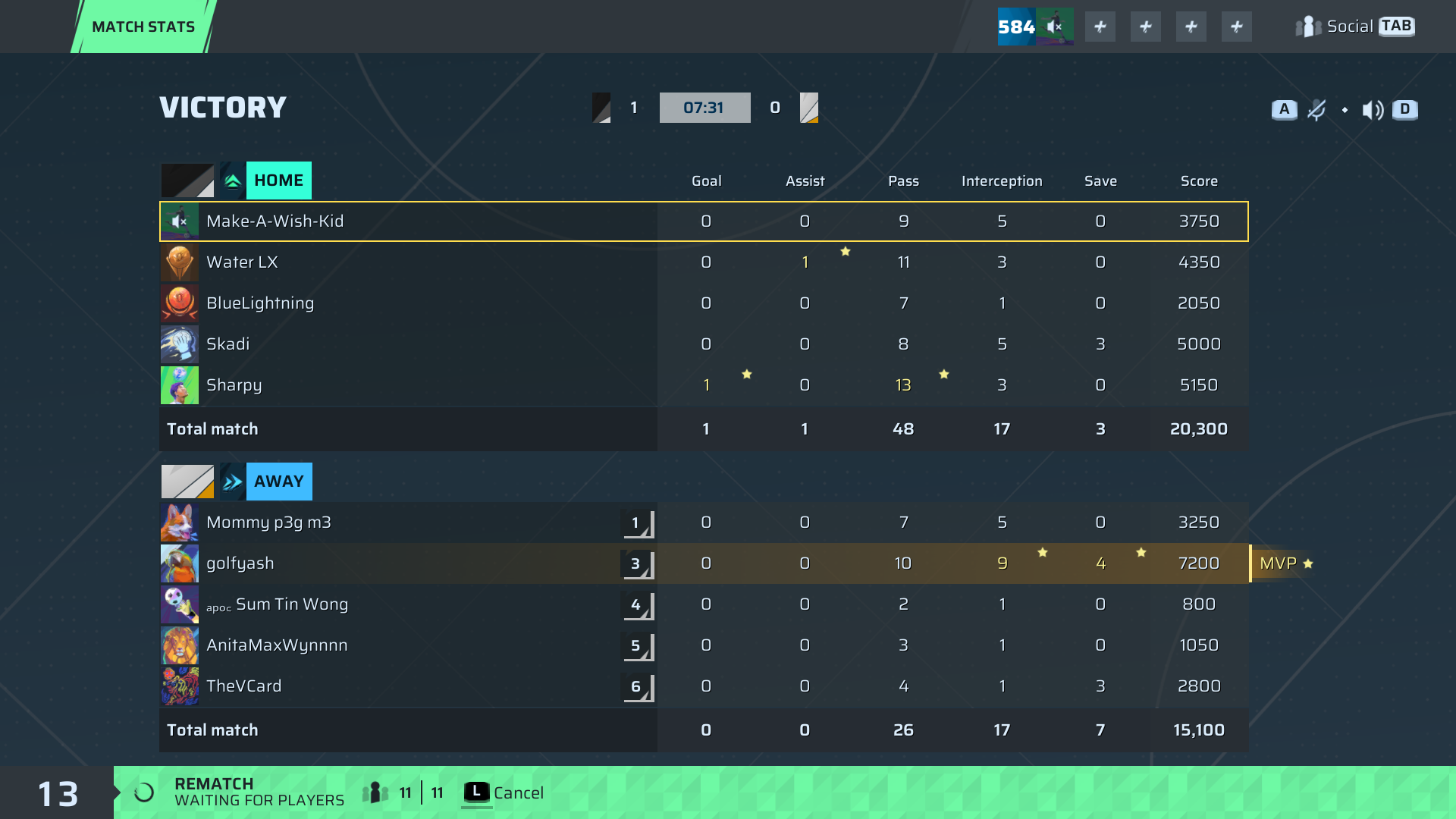Click Sharpy's avatar
Screen dimensions: 1456x819
point(180,385)
